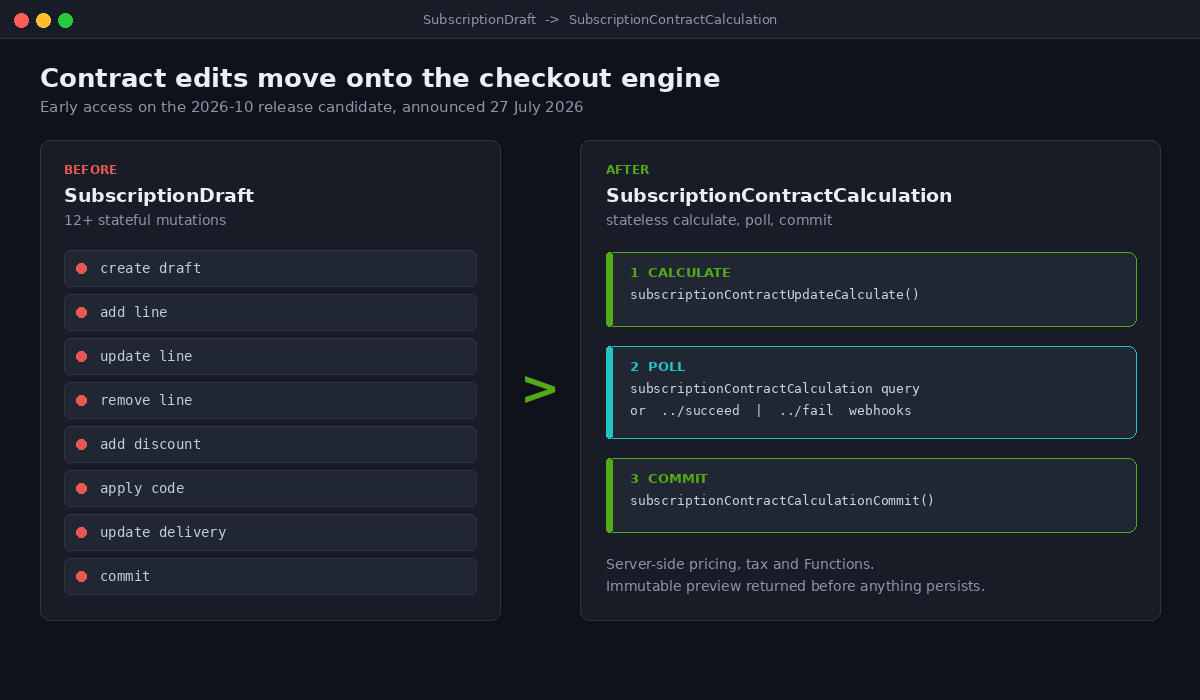Image resolution: width=1200 pixels, height=700 pixels.
Task: Click the green maximize window button
Action: [65, 20]
